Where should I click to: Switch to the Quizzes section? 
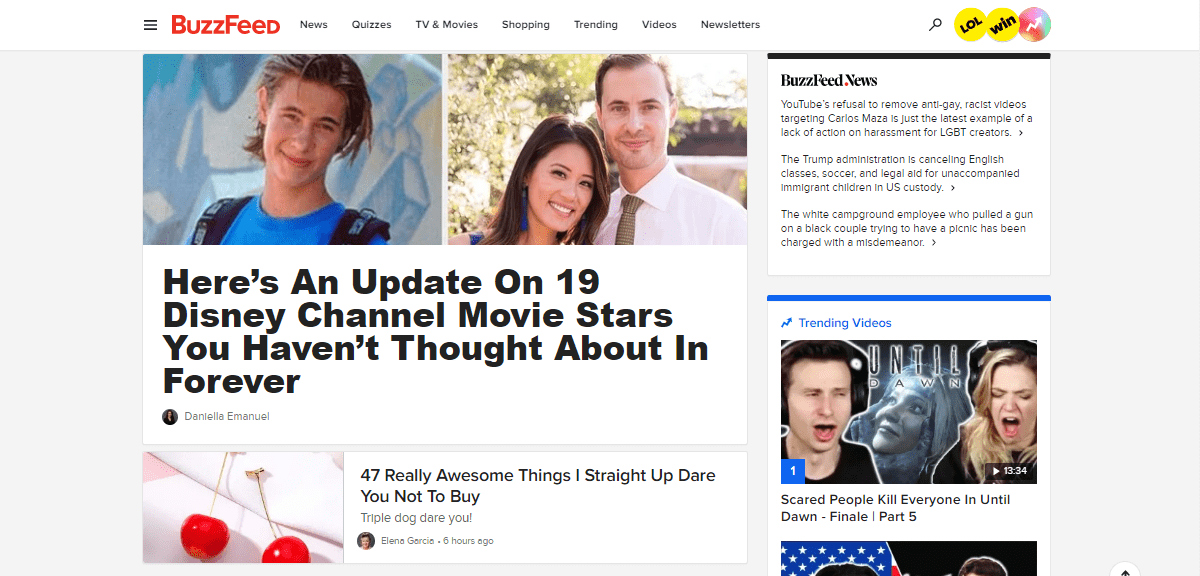pos(371,24)
